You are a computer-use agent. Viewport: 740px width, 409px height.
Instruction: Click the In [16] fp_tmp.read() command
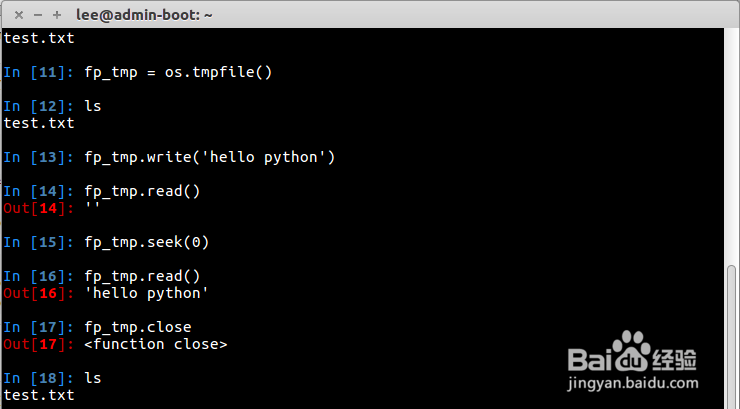point(142,276)
